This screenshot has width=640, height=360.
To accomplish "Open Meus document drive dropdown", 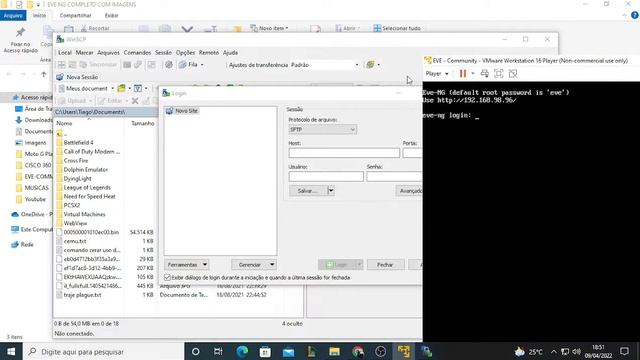I will point(112,88).
